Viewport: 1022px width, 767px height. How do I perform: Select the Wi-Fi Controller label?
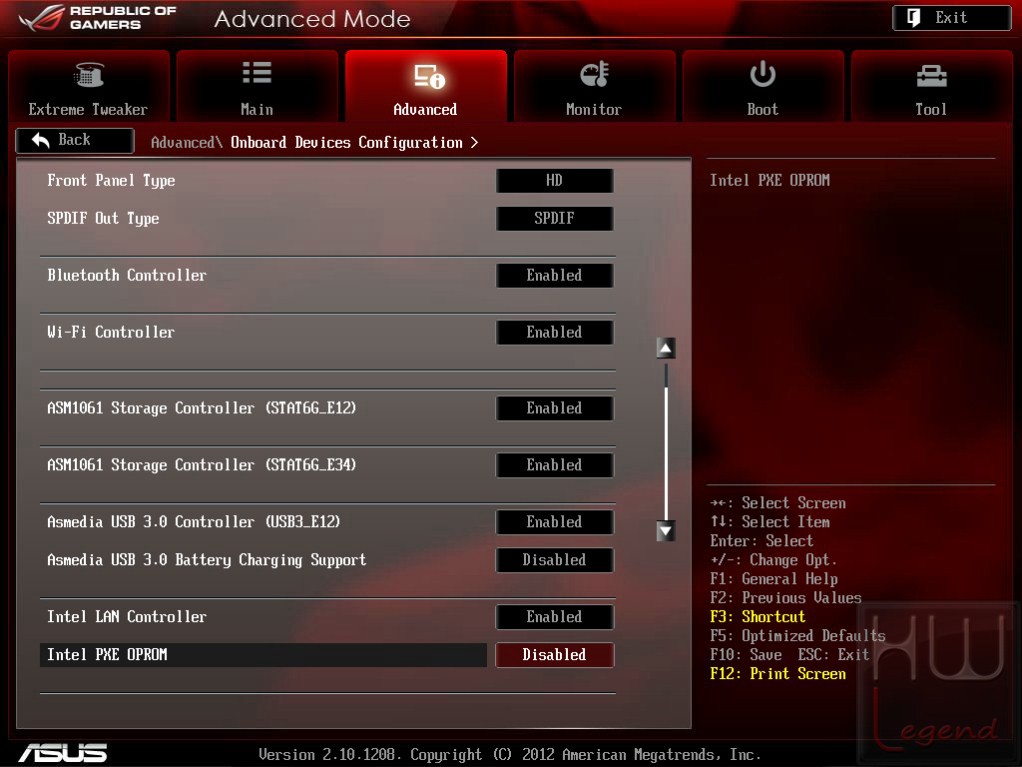[111, 332]
